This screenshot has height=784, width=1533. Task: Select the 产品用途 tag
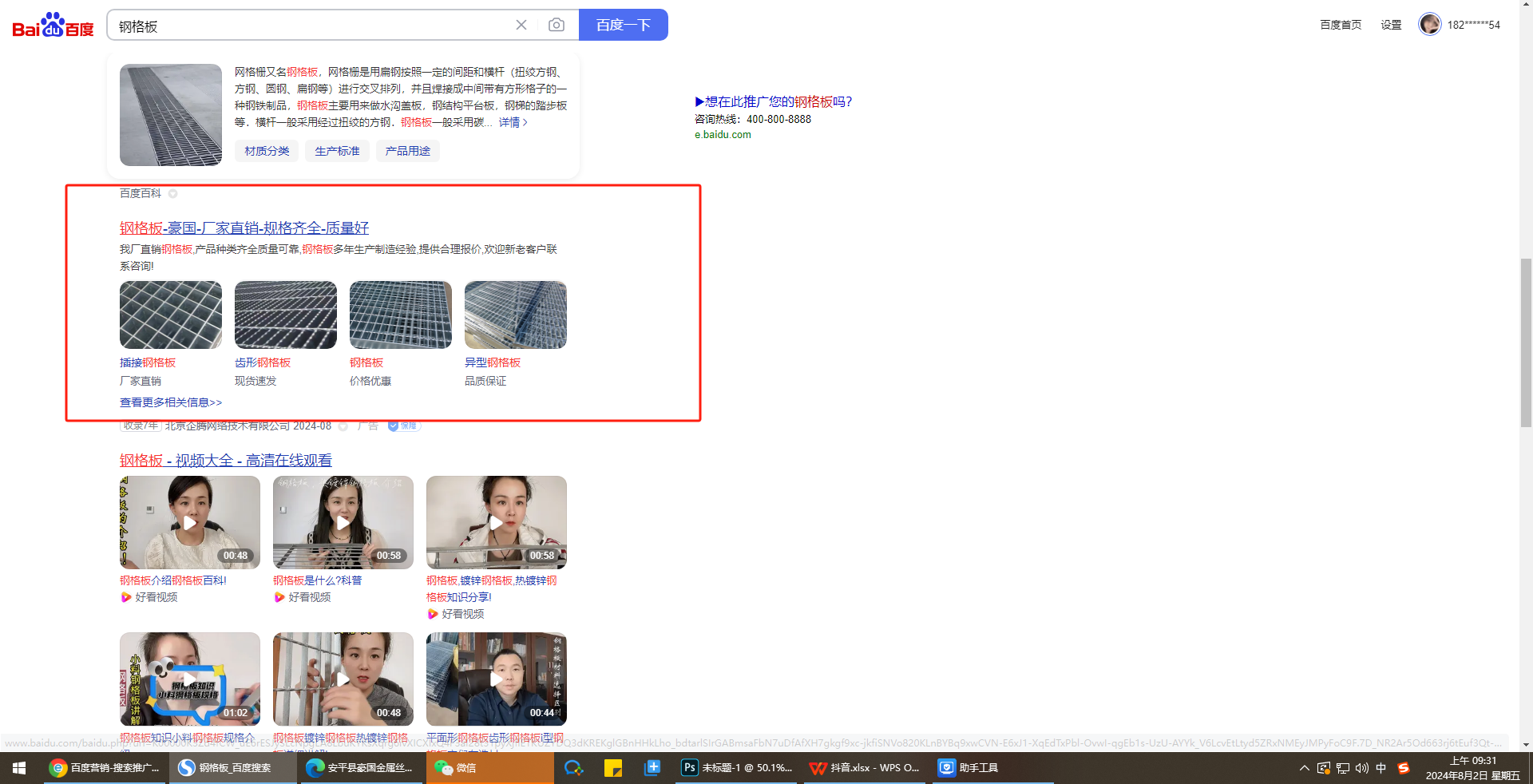(407, 151)
